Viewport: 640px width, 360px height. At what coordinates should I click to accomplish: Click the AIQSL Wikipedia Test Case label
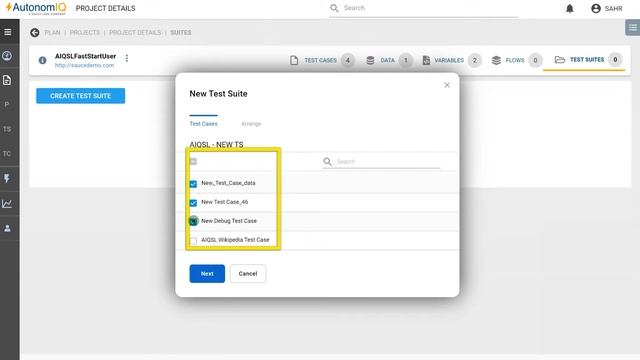coord(235,240)
